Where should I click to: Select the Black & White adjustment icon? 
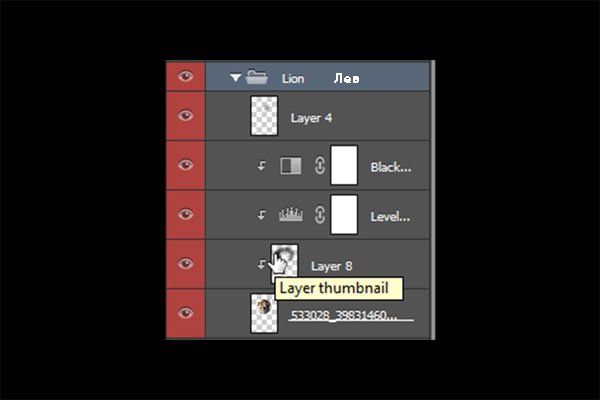point(290,166)
